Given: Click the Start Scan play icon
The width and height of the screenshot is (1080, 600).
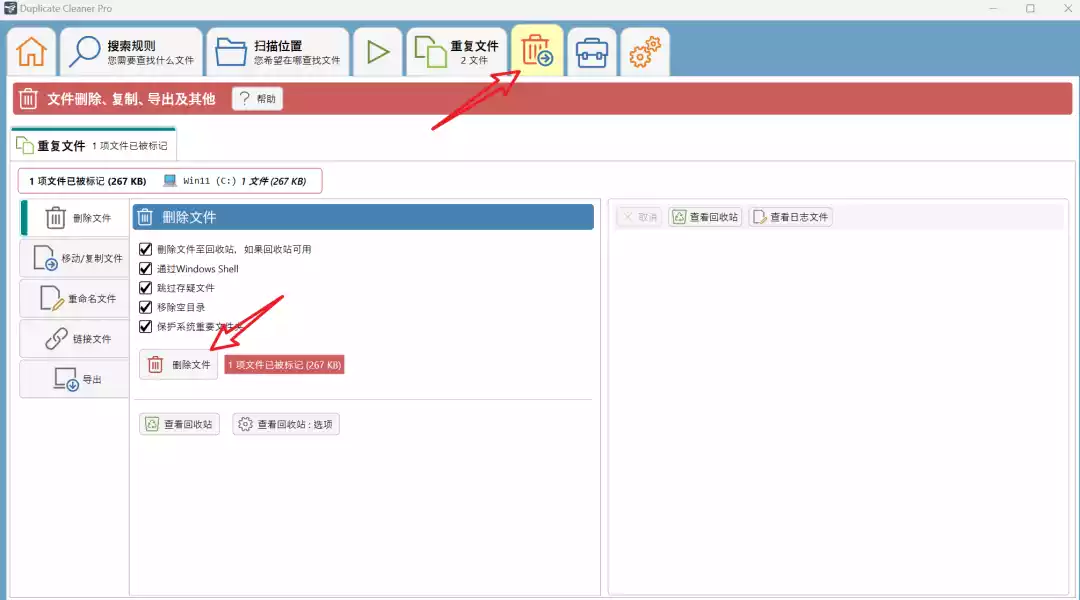Looking at the screenshot, I should click(x=377, y=52).
